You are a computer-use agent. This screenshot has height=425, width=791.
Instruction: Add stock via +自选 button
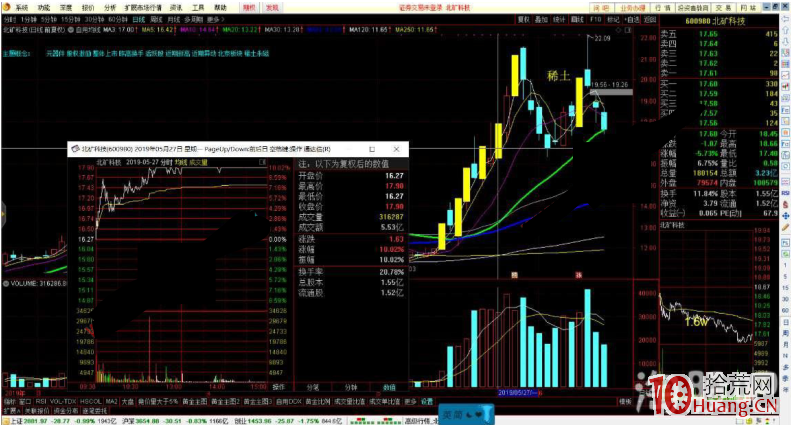pyautogui.click(x=632, y=19)
